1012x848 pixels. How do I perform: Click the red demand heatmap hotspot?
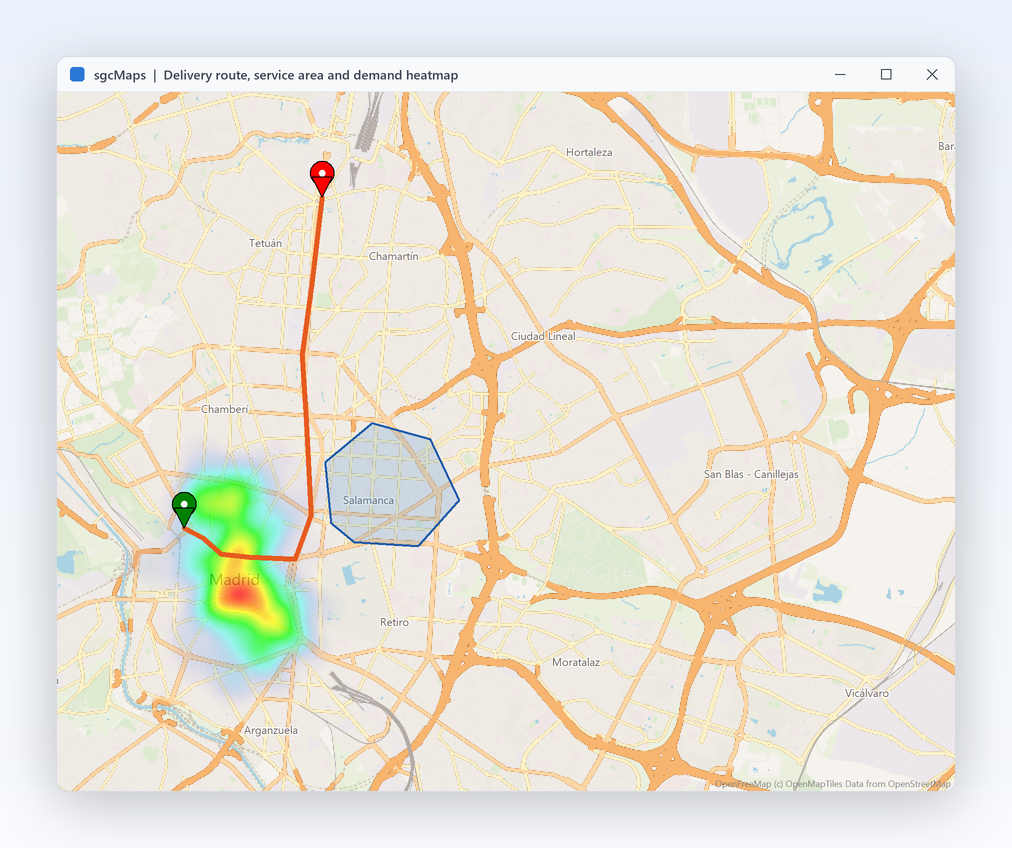240,595
